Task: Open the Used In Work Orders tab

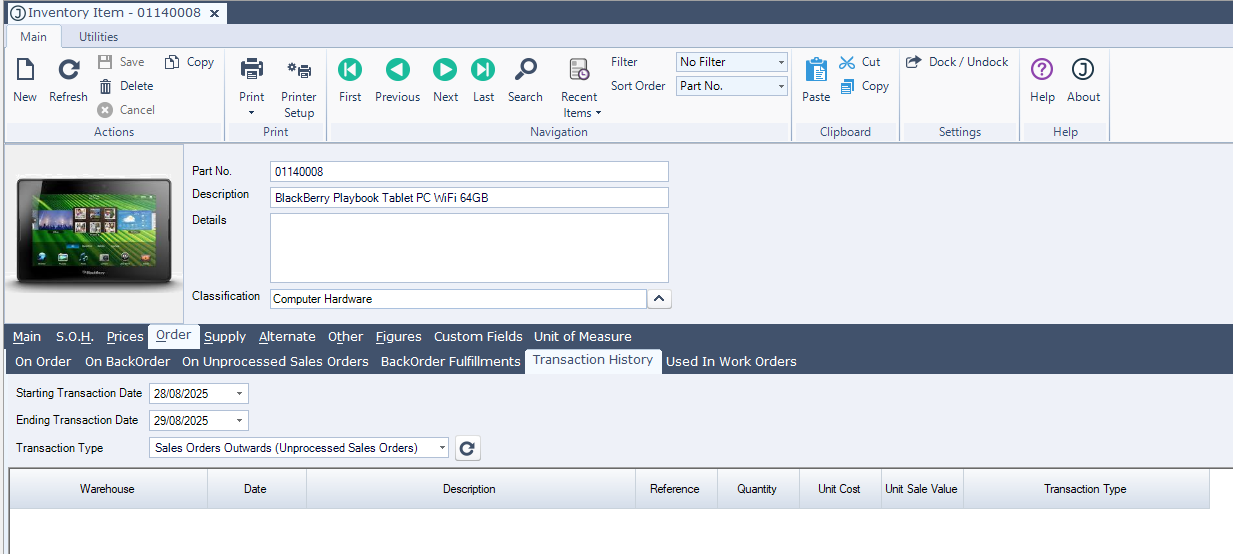Action: pos(731,361)
